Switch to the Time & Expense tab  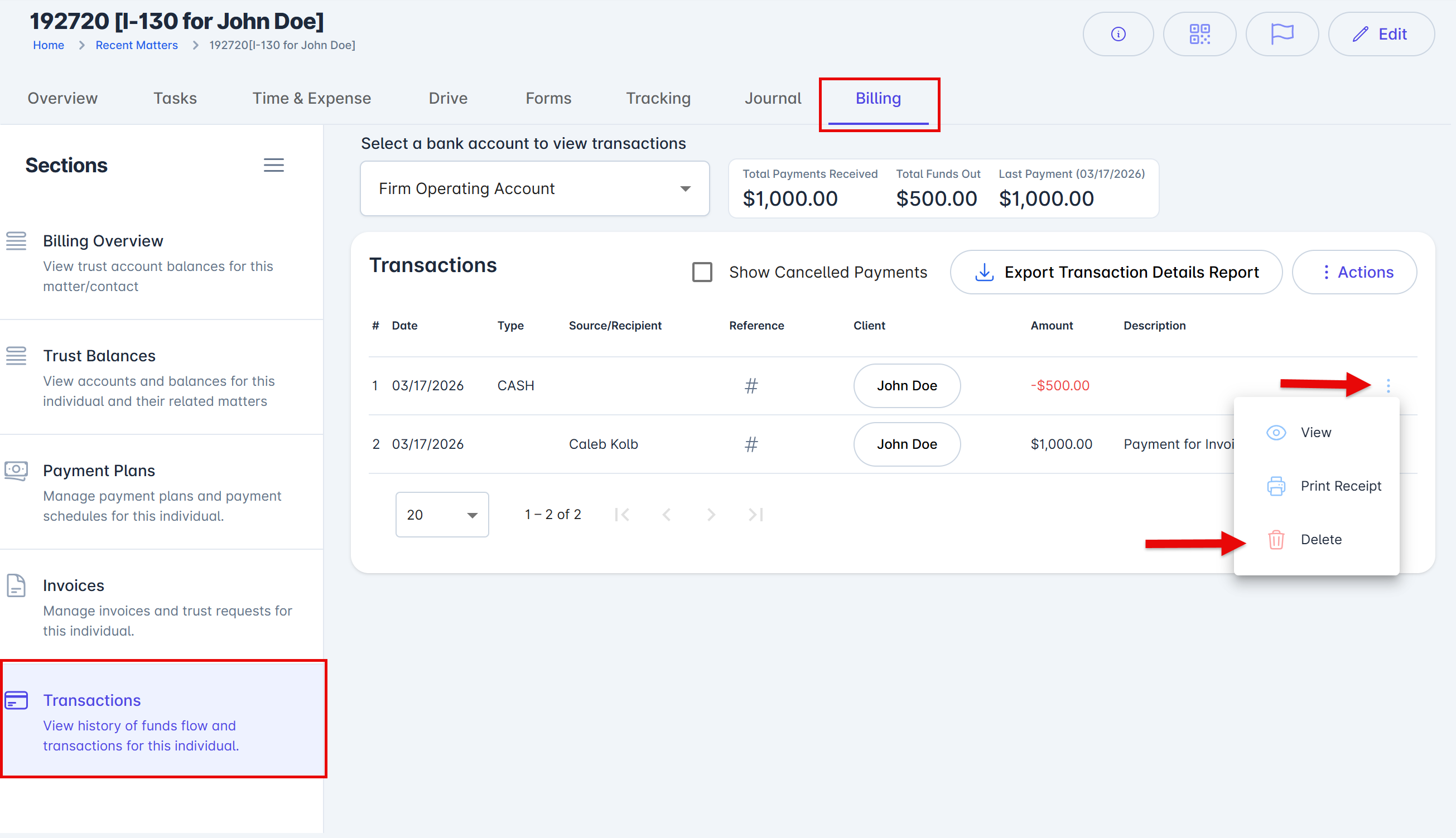(311, 99)
